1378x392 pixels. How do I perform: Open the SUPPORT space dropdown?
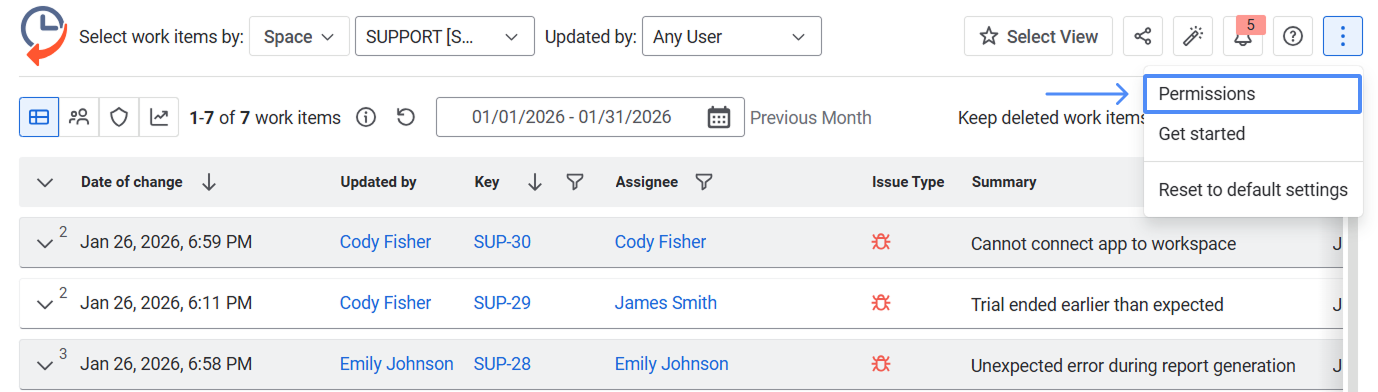[x=445, y=36]
